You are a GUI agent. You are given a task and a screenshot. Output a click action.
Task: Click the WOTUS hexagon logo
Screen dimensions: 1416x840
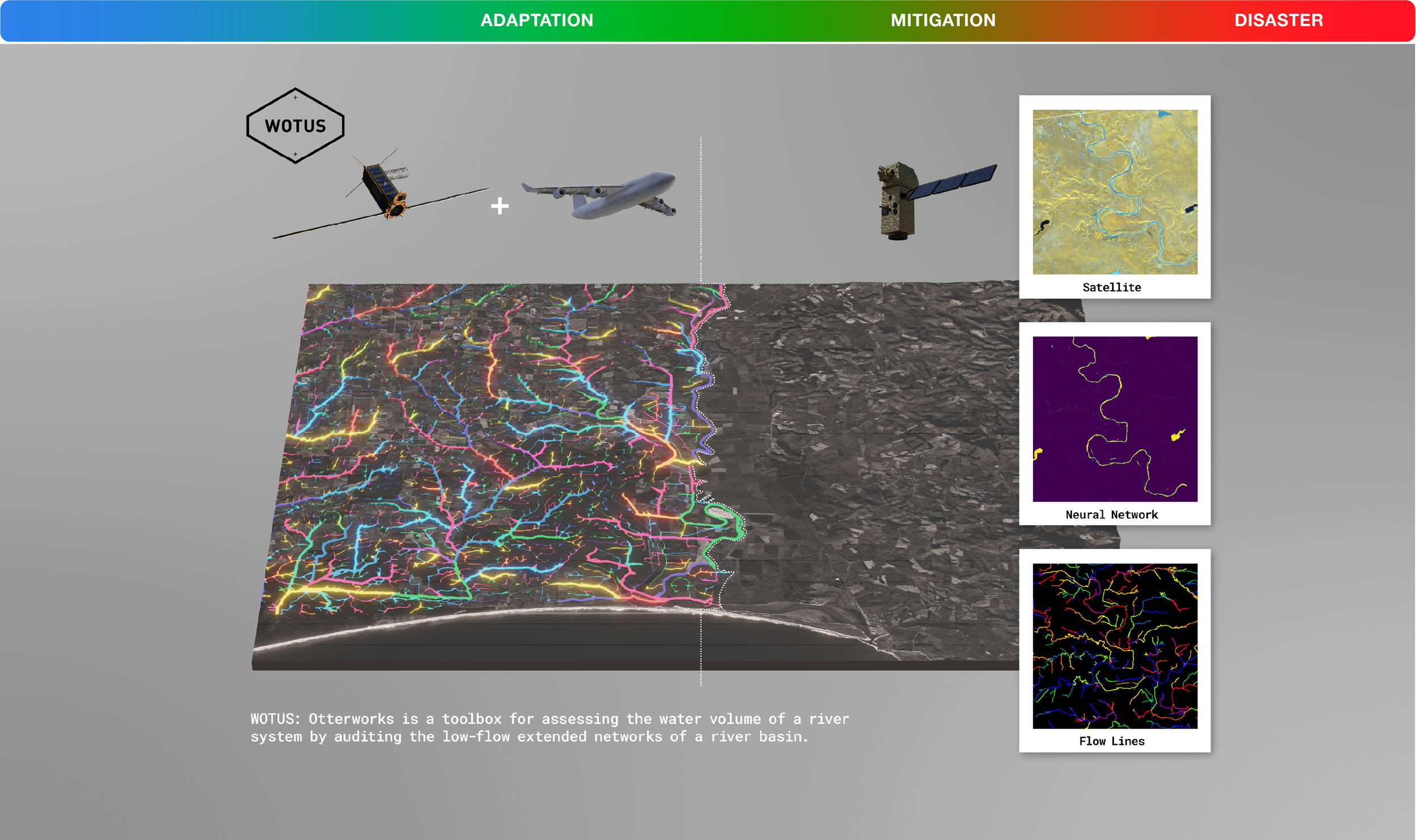[295, 126]
